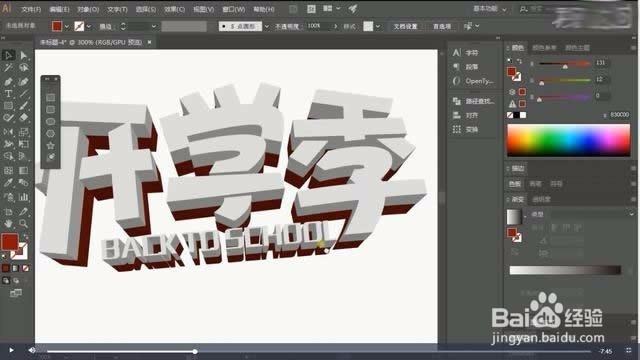Swap fill and stroke in toolbar
The width and height of the screenshot is (640, 360).
tap(25, 237)
